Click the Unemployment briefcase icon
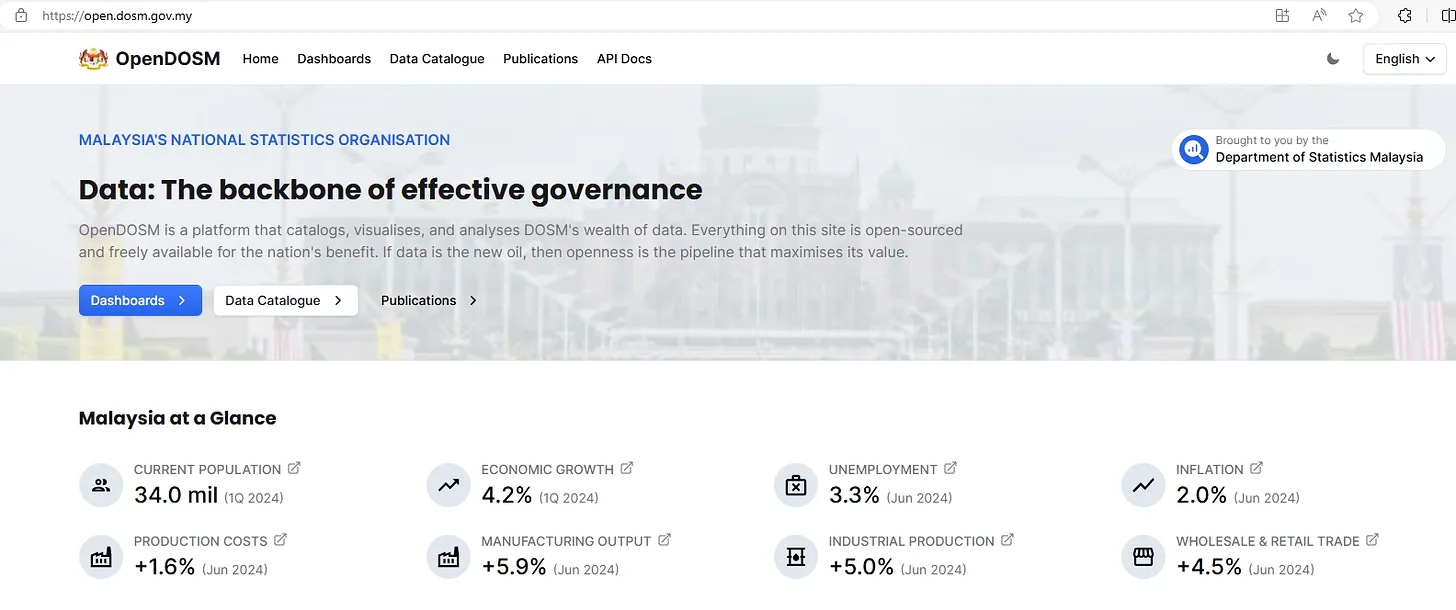Viewport: 1456px width, 610px height. 796,485
